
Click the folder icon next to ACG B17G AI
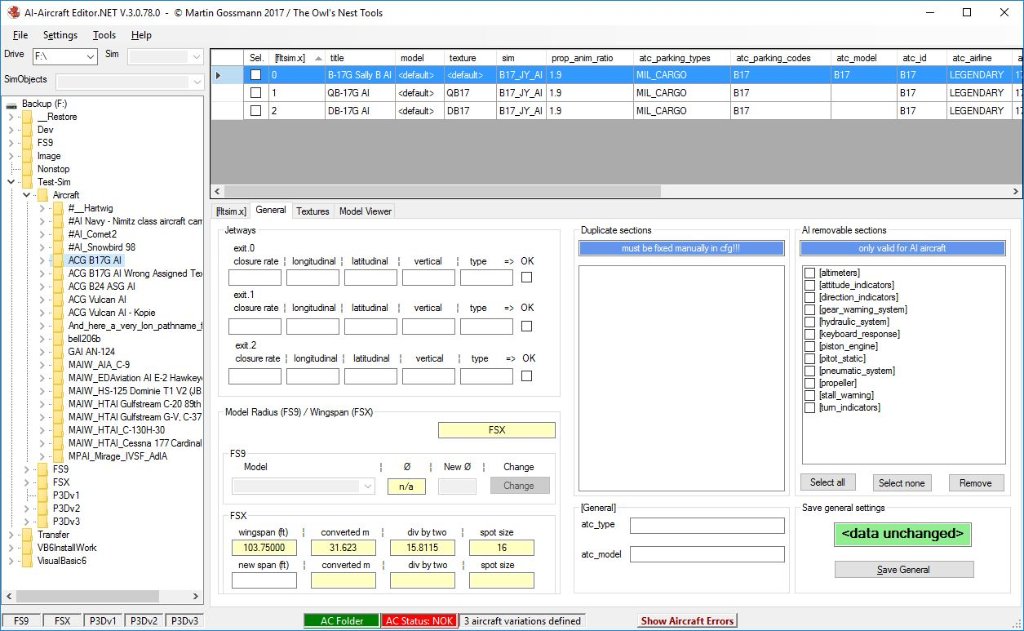tap(57, 260)
